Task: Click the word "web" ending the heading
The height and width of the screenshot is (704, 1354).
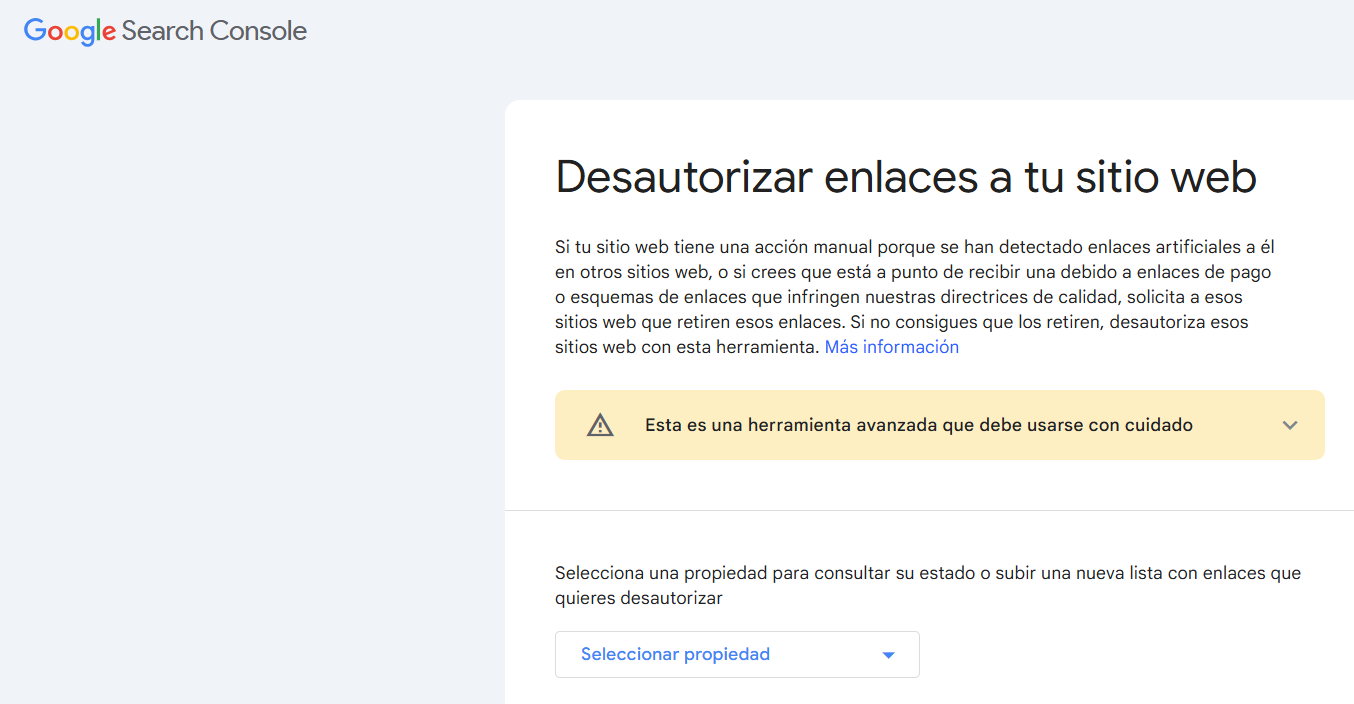Action: coord(1213,177)
